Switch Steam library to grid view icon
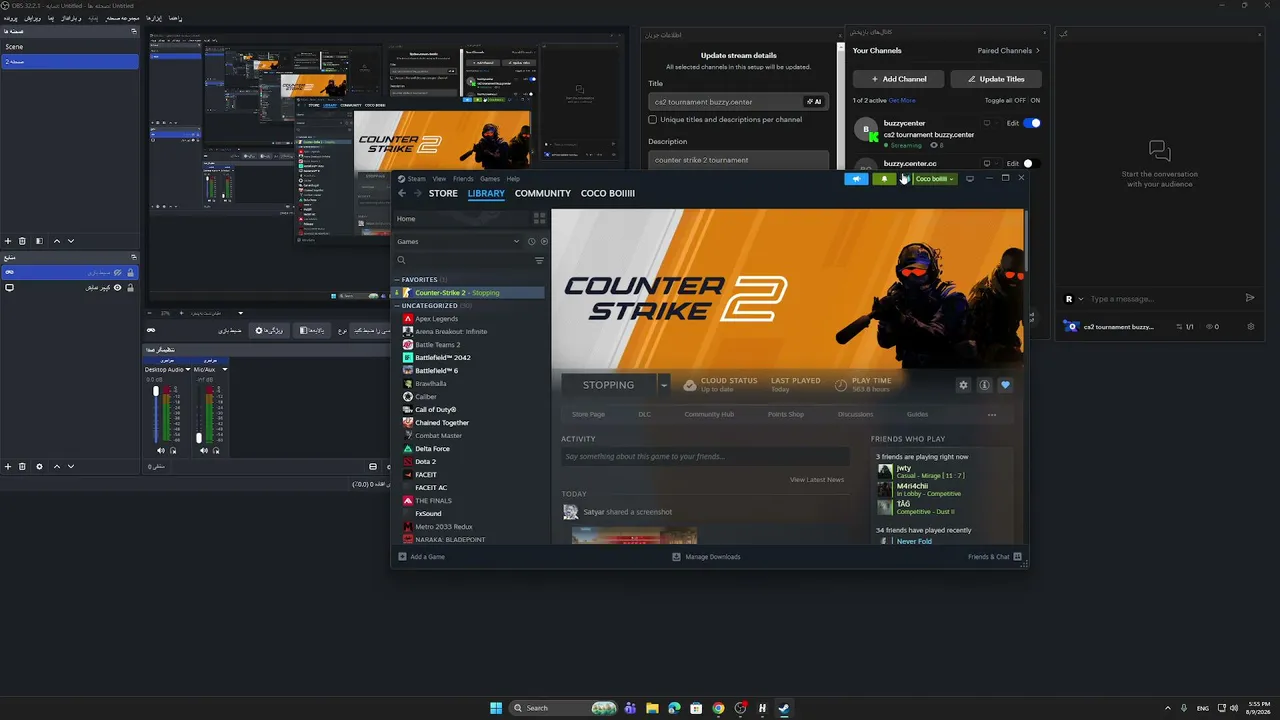1280x720 pixels. [540, 218]
